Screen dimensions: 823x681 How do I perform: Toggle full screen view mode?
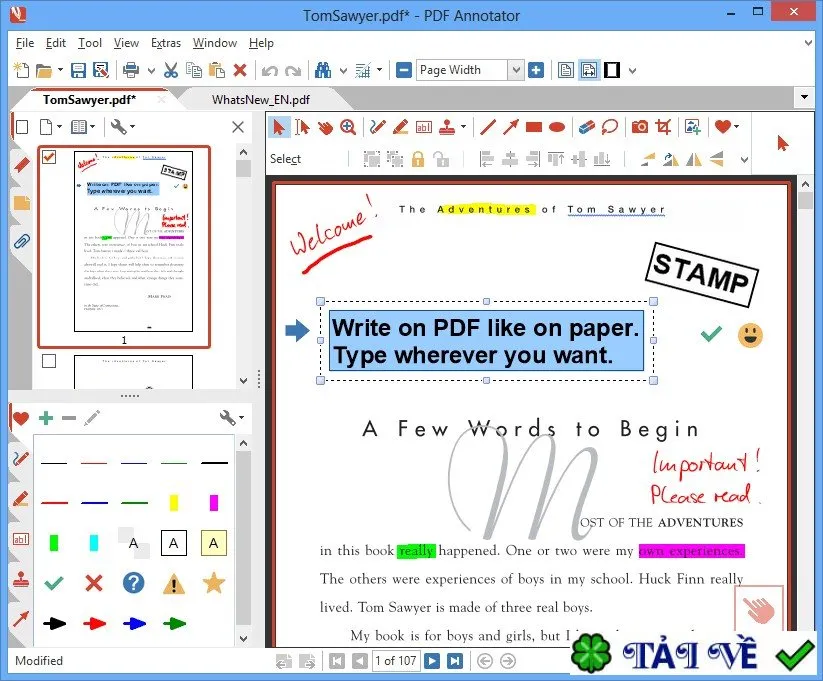pos(612,70)
